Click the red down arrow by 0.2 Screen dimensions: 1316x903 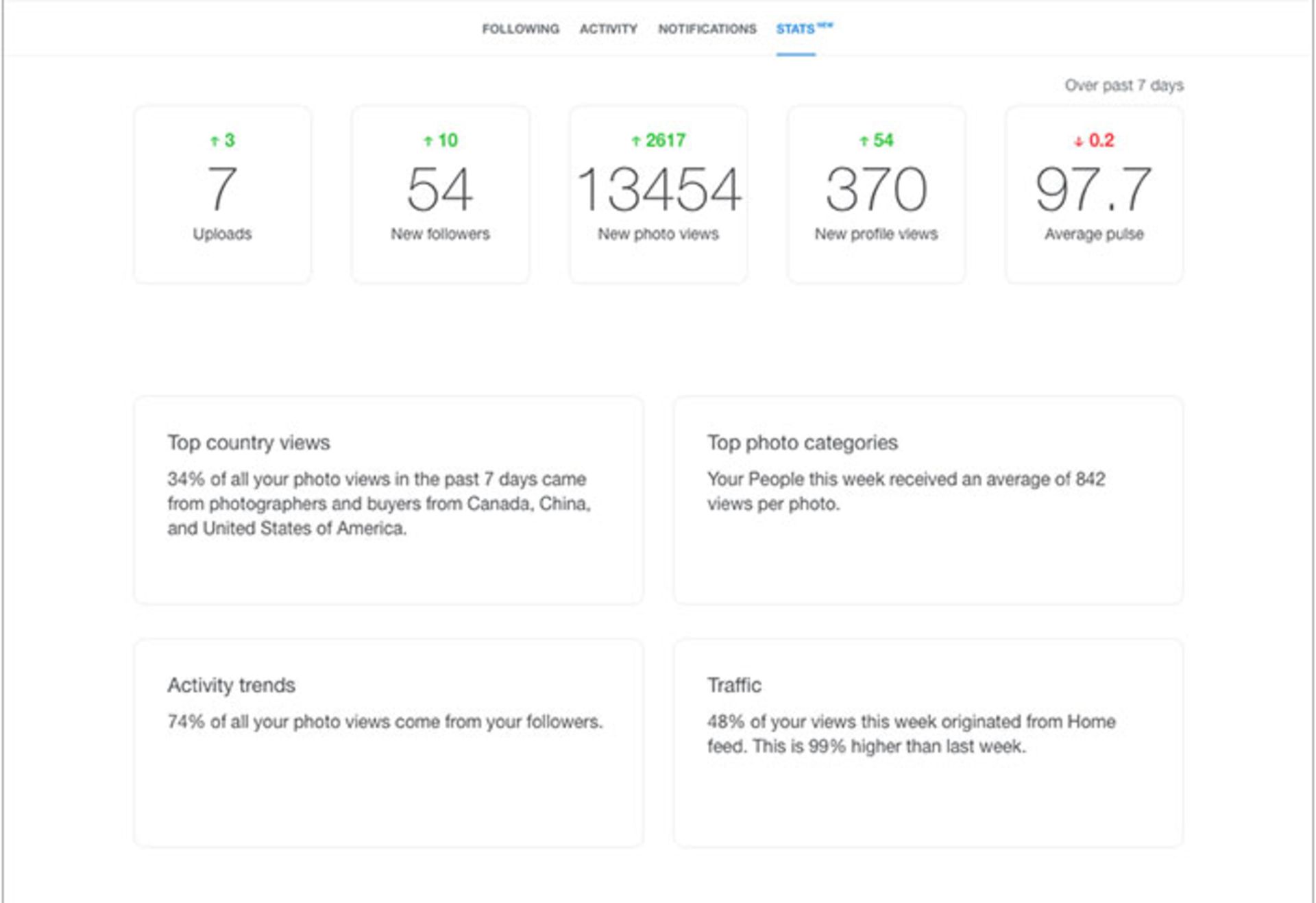click(x=1078, y=142)
